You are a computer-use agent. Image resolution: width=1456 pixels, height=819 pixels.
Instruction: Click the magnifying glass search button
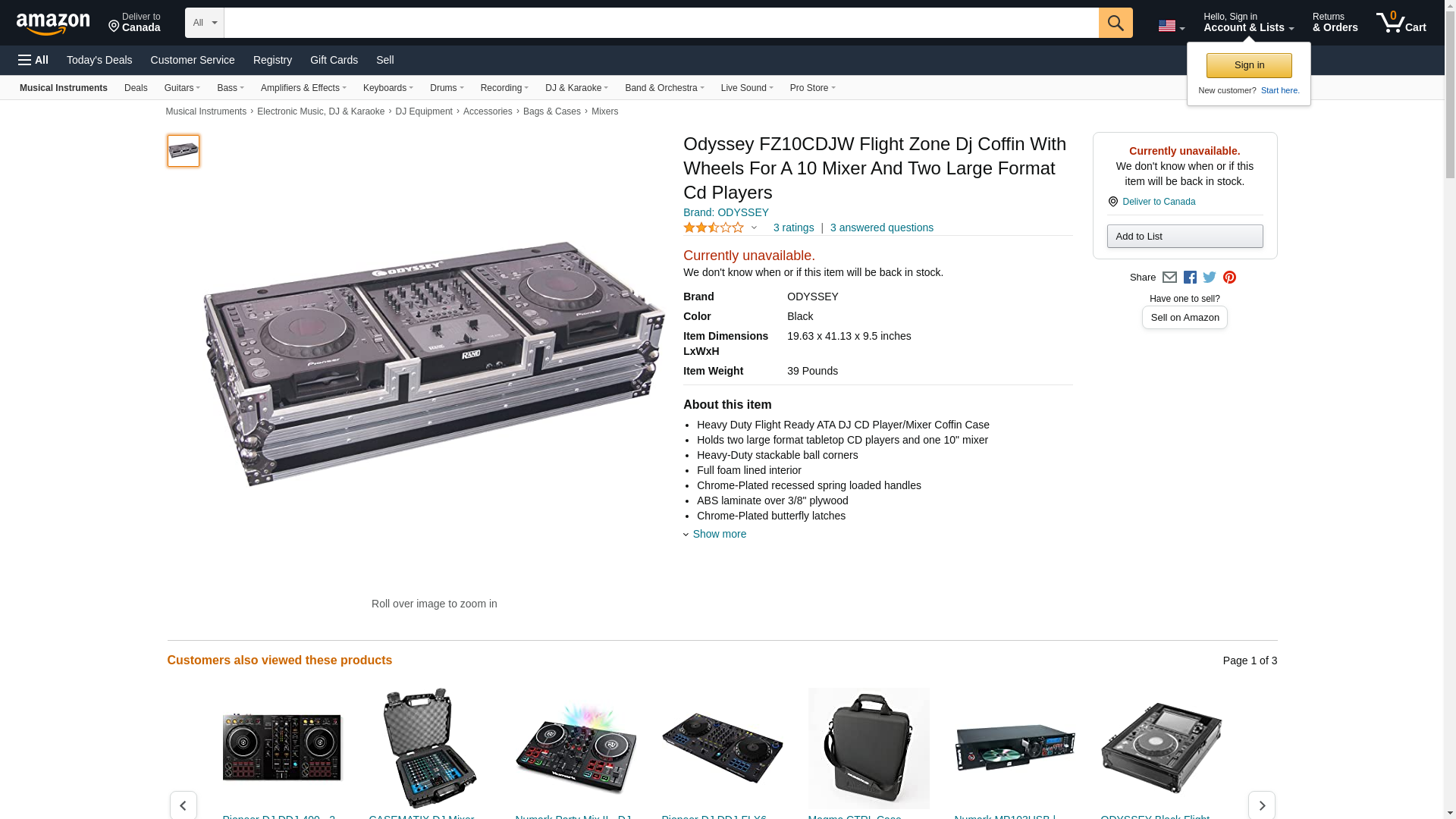pyautogui.click(x=1115, y=23)
